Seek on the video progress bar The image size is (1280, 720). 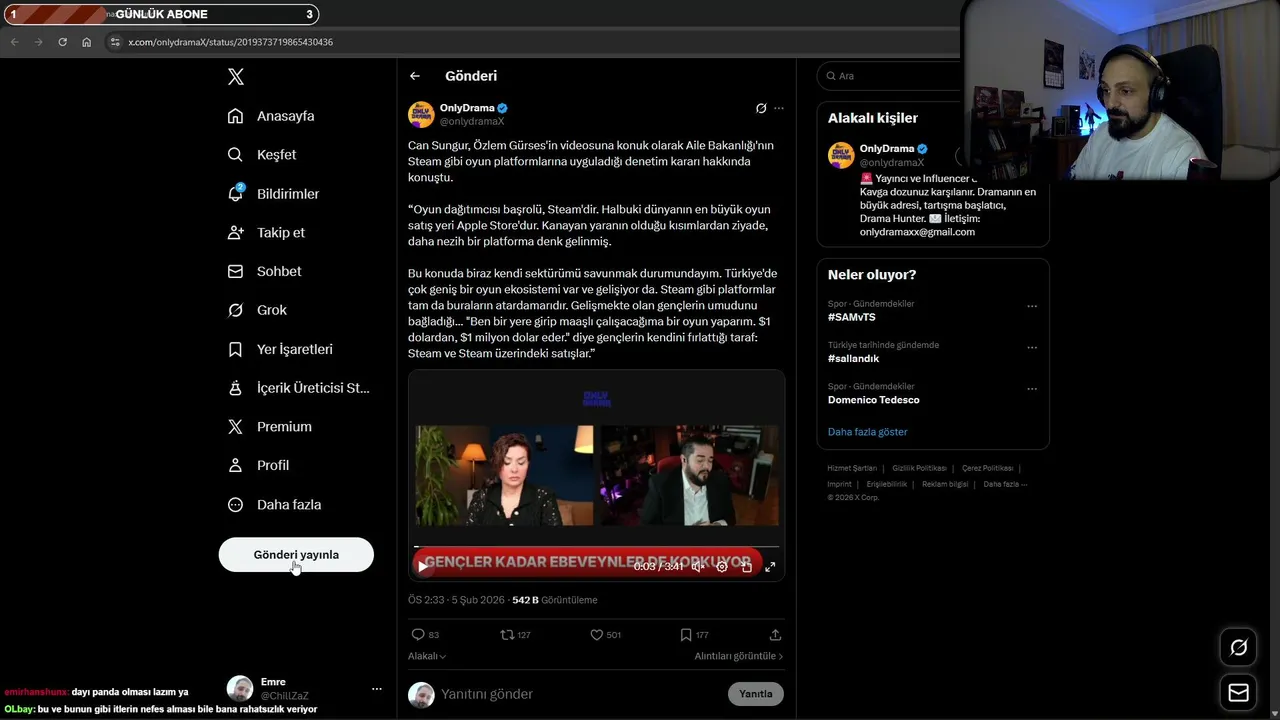click(596, 547)
